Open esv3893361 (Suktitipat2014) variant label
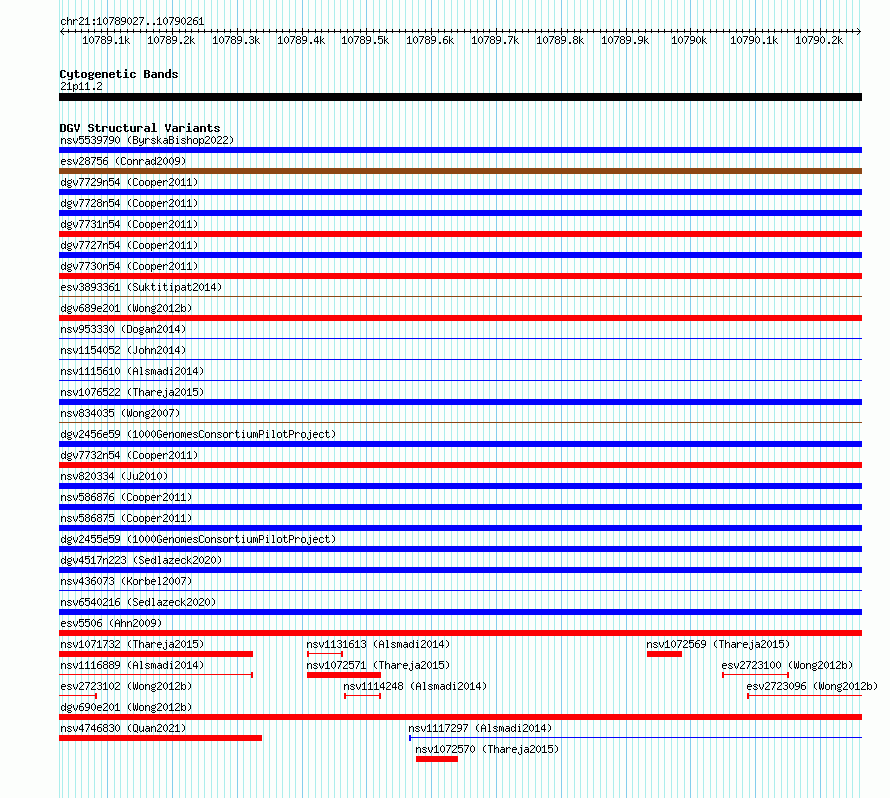Screen dimensions: 890x798 [x=141, y=287]
